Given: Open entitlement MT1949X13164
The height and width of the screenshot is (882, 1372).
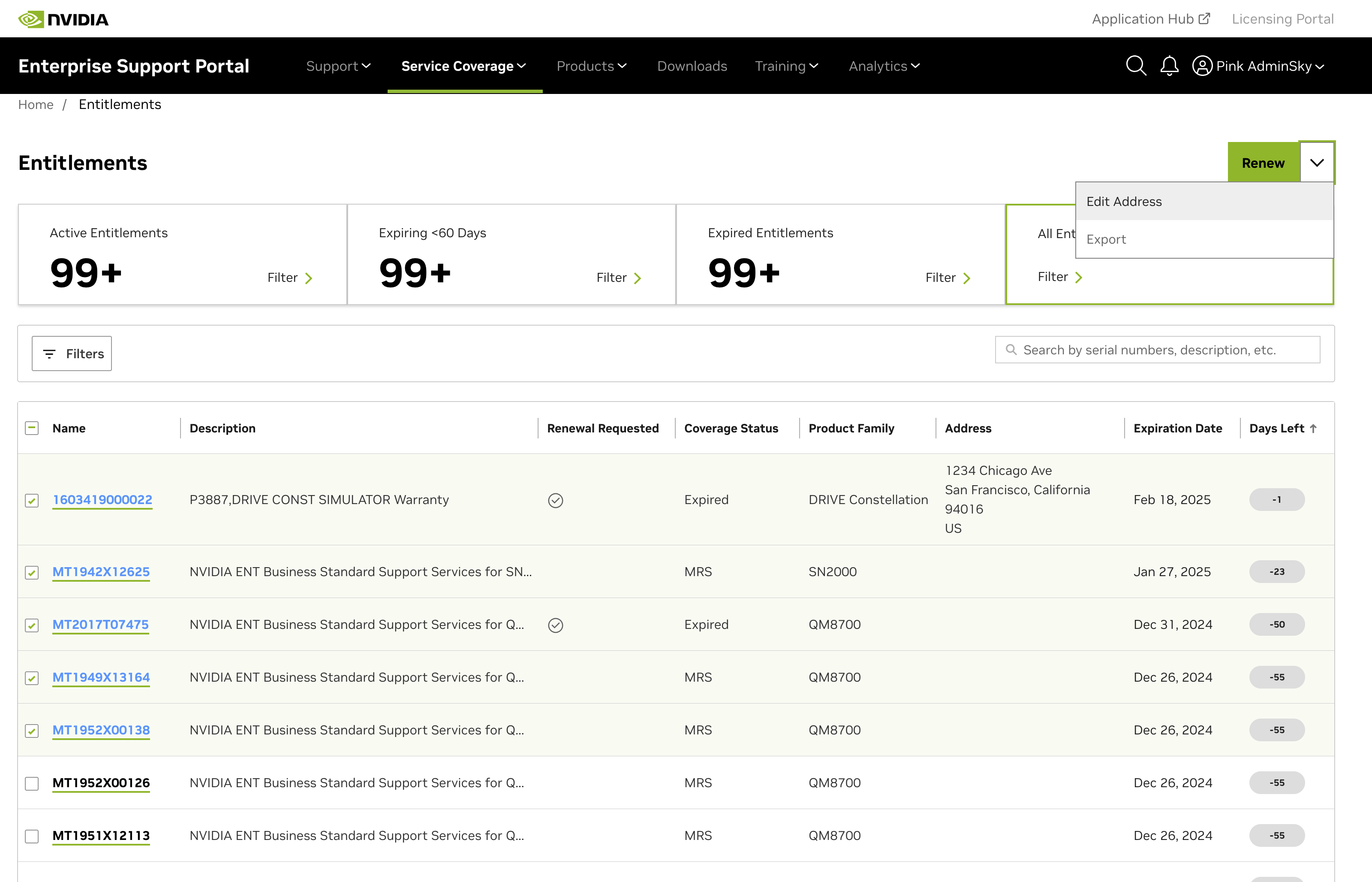Looking at the screenshot, I should pyautogui.click(x=101, y=677).
